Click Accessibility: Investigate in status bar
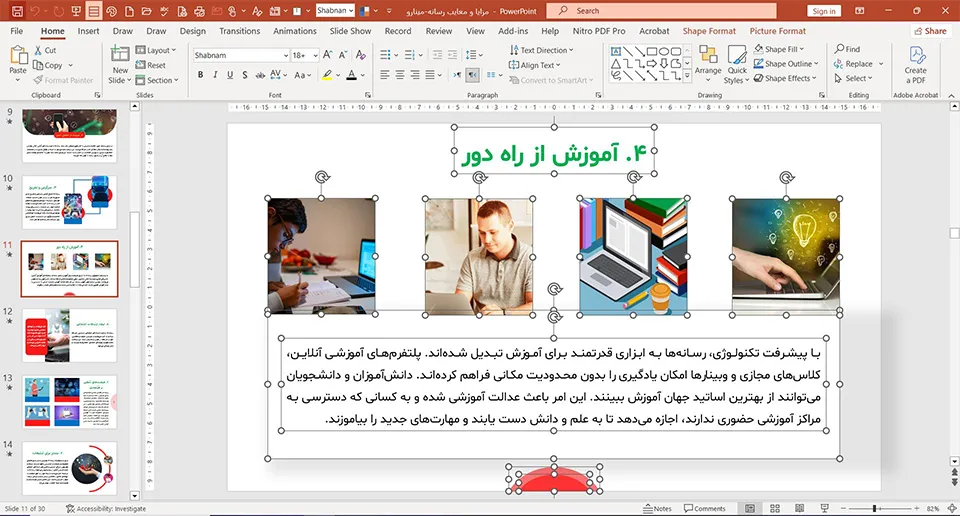This screenshot has width=960, height=516. [x=106, y=509]
